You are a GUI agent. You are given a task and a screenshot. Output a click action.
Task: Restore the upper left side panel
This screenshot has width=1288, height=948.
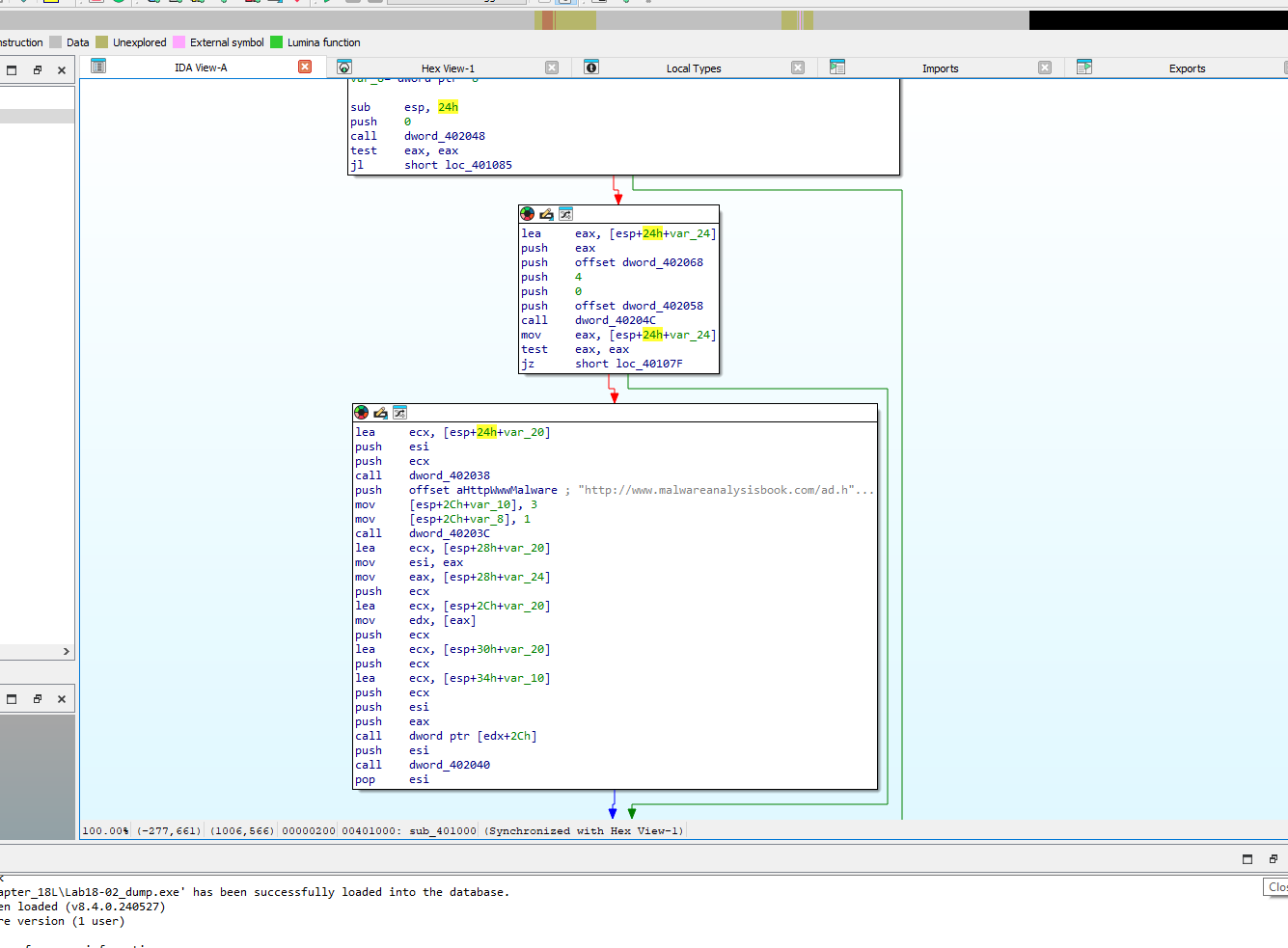38,70
